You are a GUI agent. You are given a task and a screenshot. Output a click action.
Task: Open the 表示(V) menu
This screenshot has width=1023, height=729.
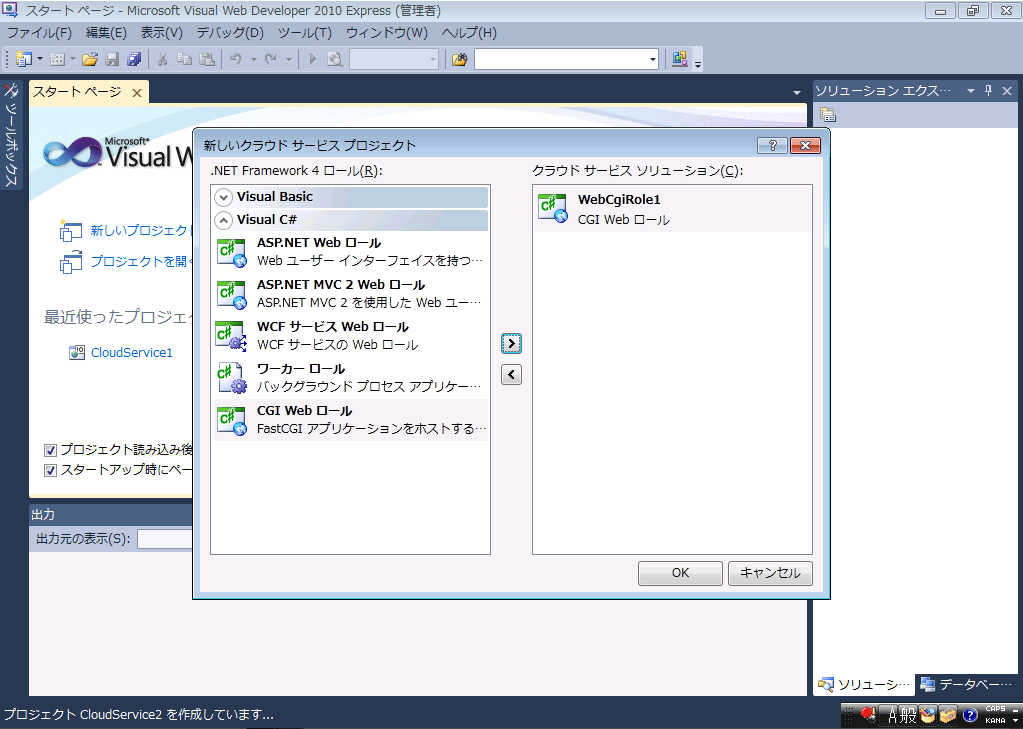[161, 33]
